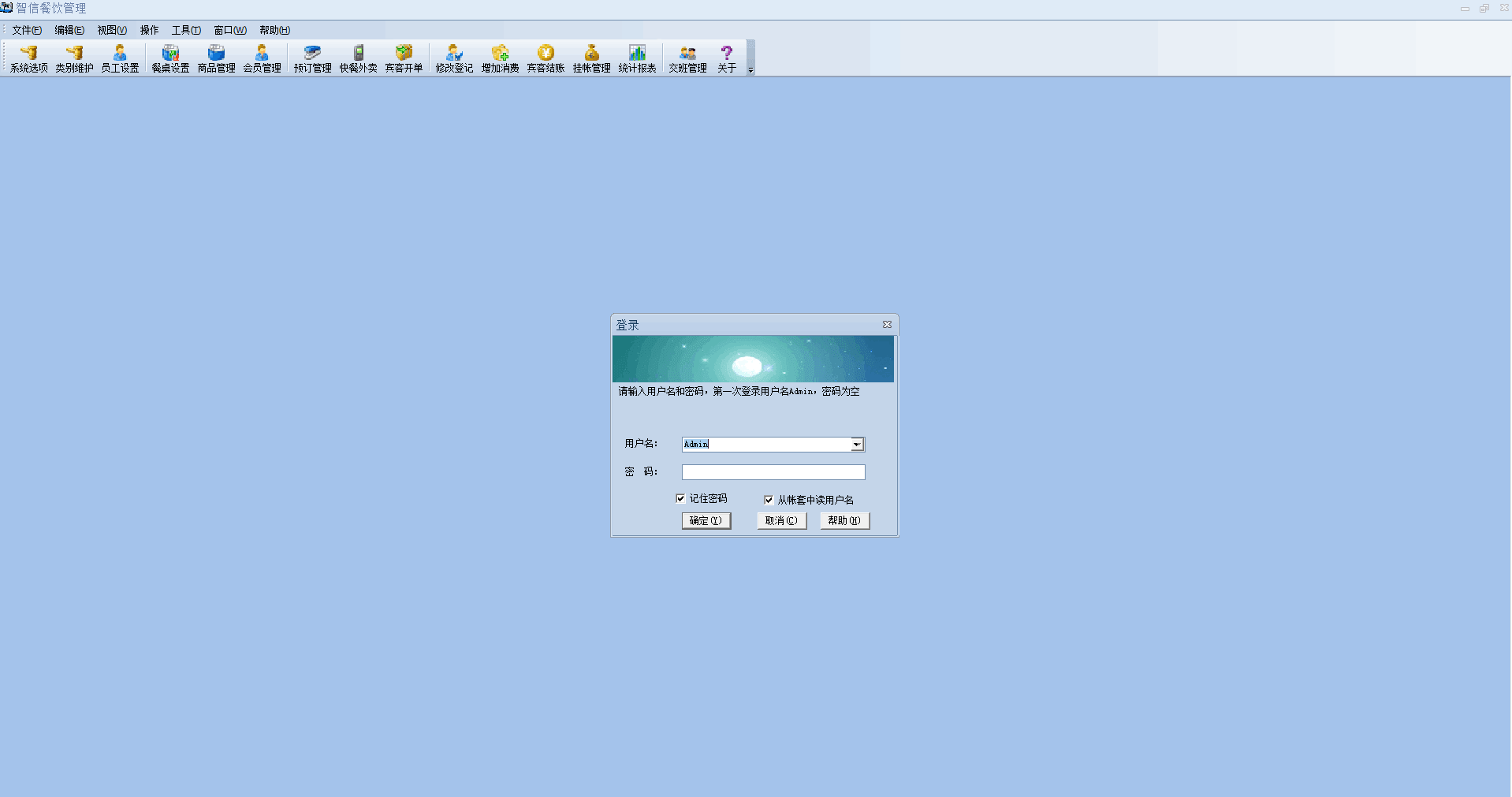
Task: Expand the 用户名 dropdown list
Action: (857, 445)
